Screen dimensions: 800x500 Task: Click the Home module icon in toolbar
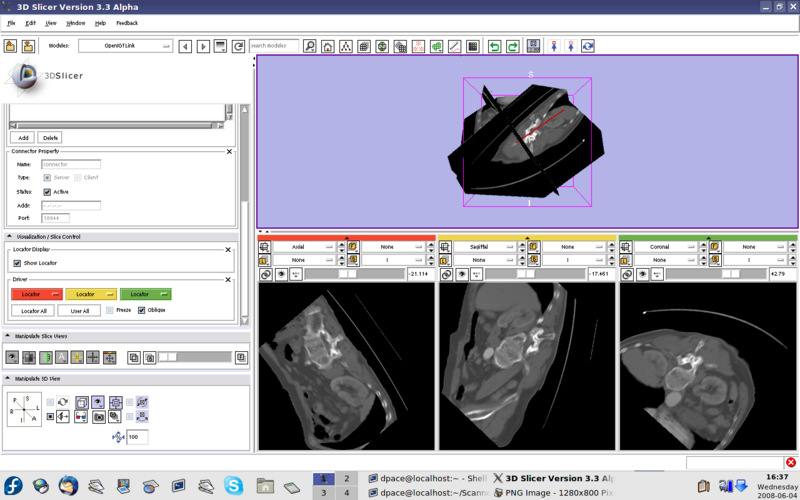327,46
